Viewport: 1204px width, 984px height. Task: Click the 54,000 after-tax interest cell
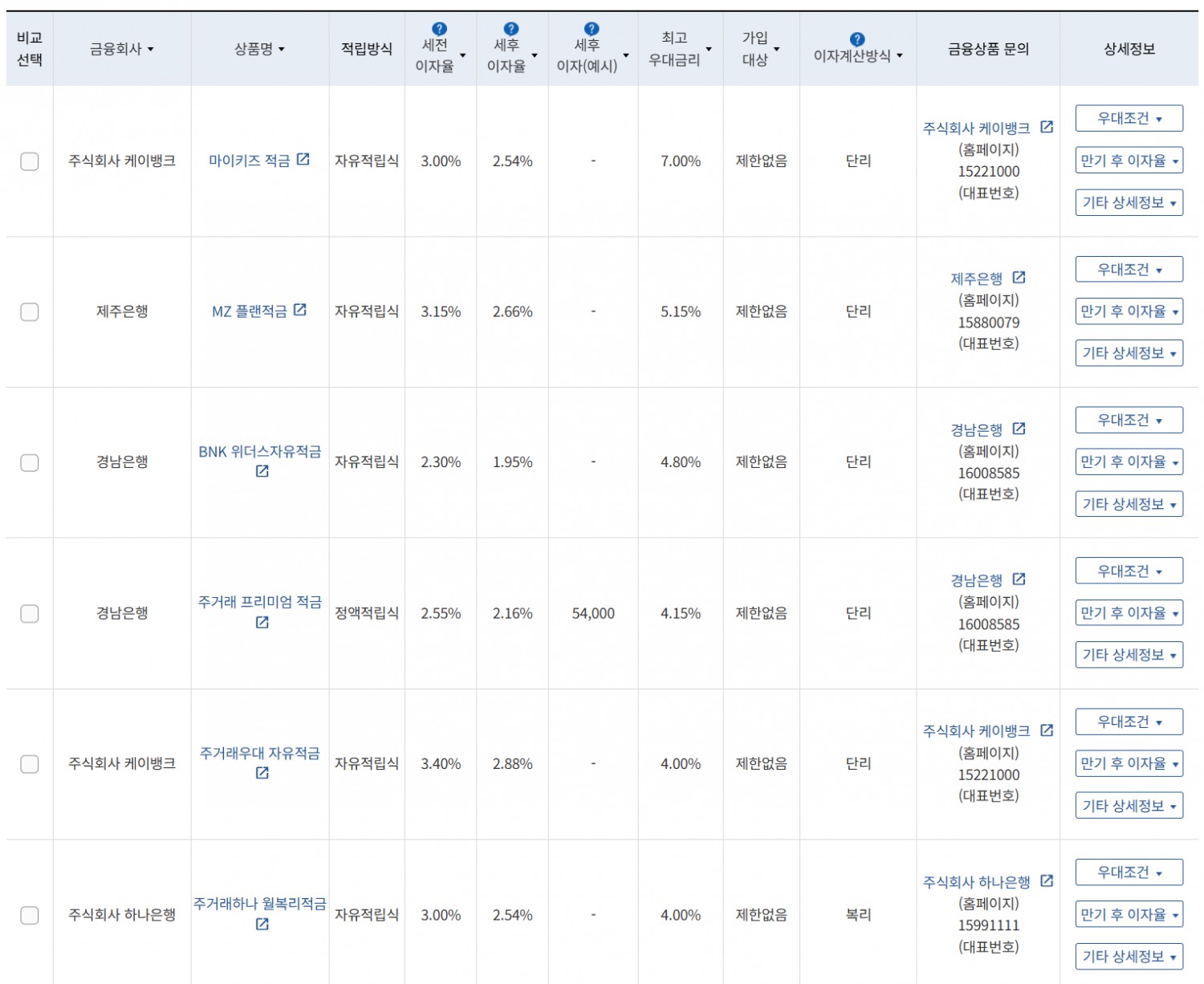click(593, 613)
